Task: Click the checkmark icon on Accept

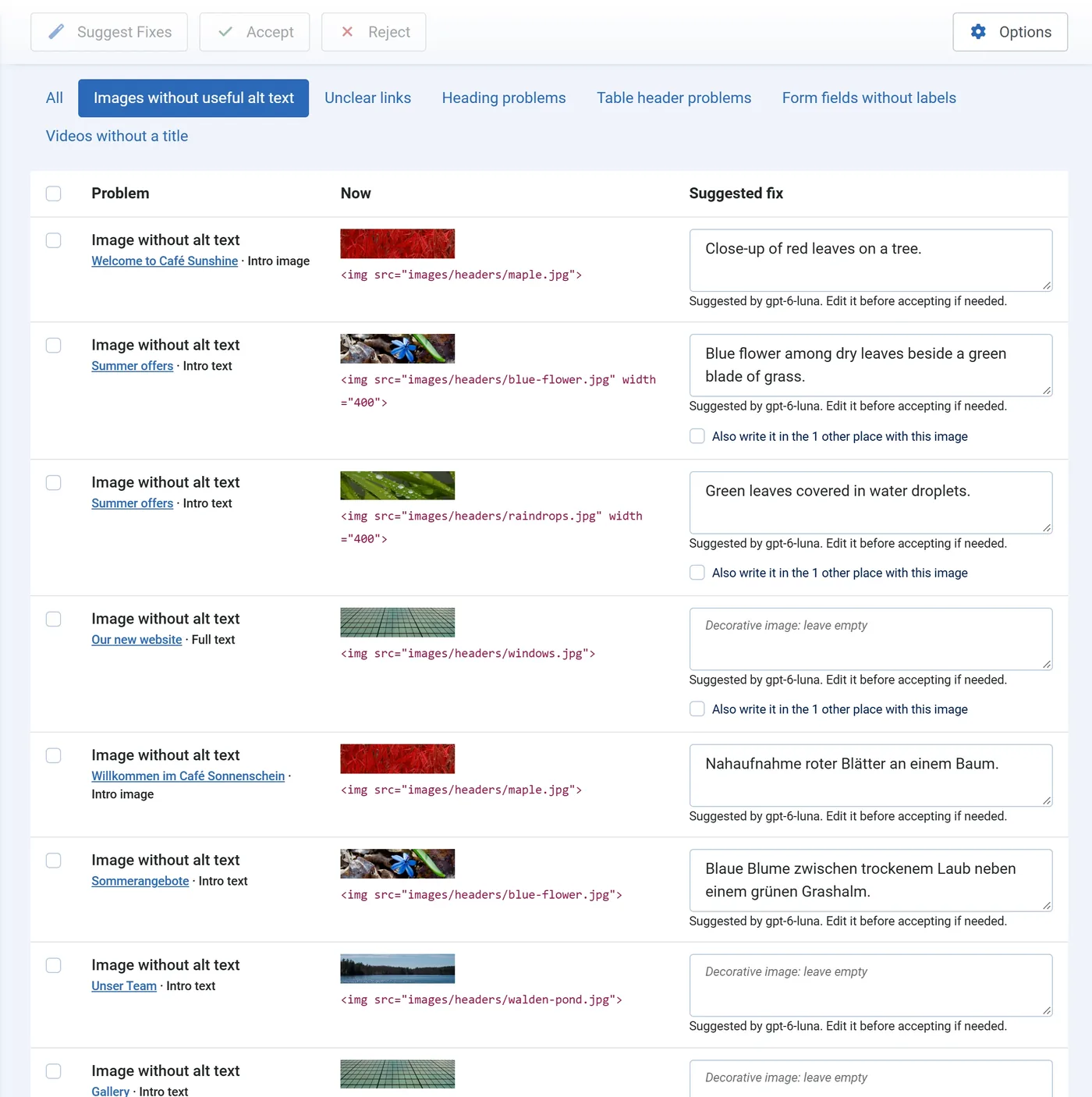Action: click(225, 32)
